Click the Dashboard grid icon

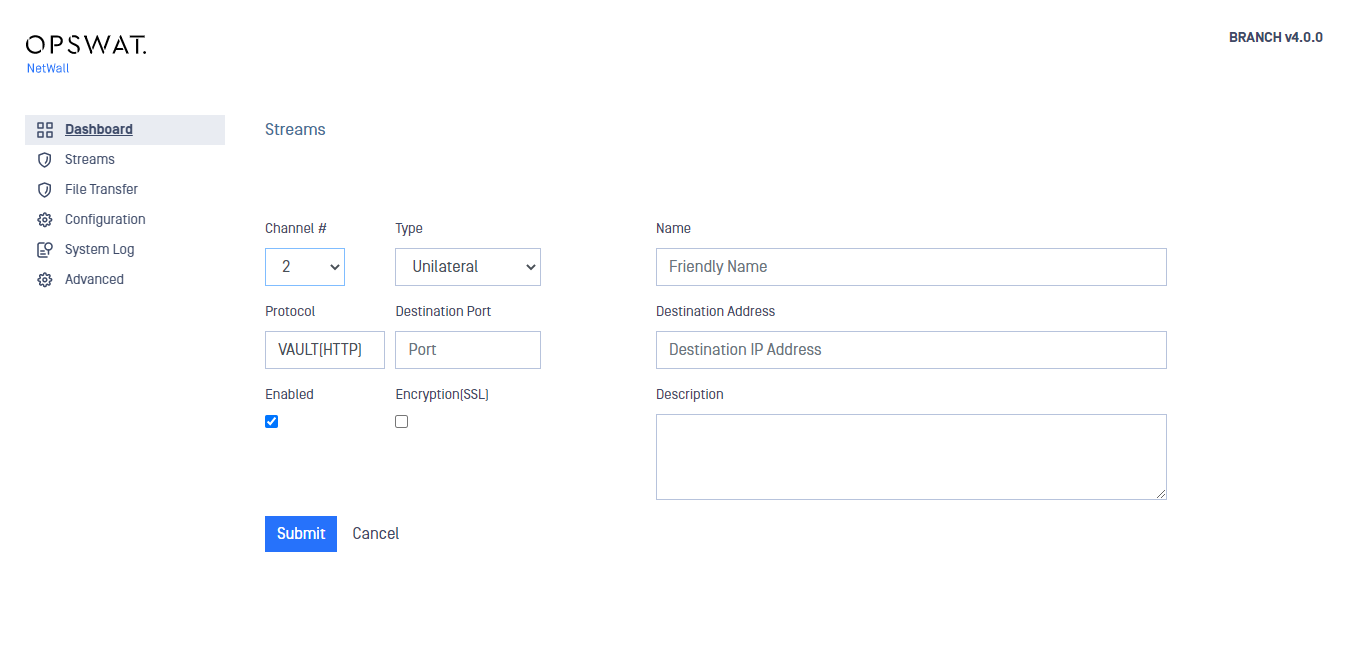click(x=44, y=130)
